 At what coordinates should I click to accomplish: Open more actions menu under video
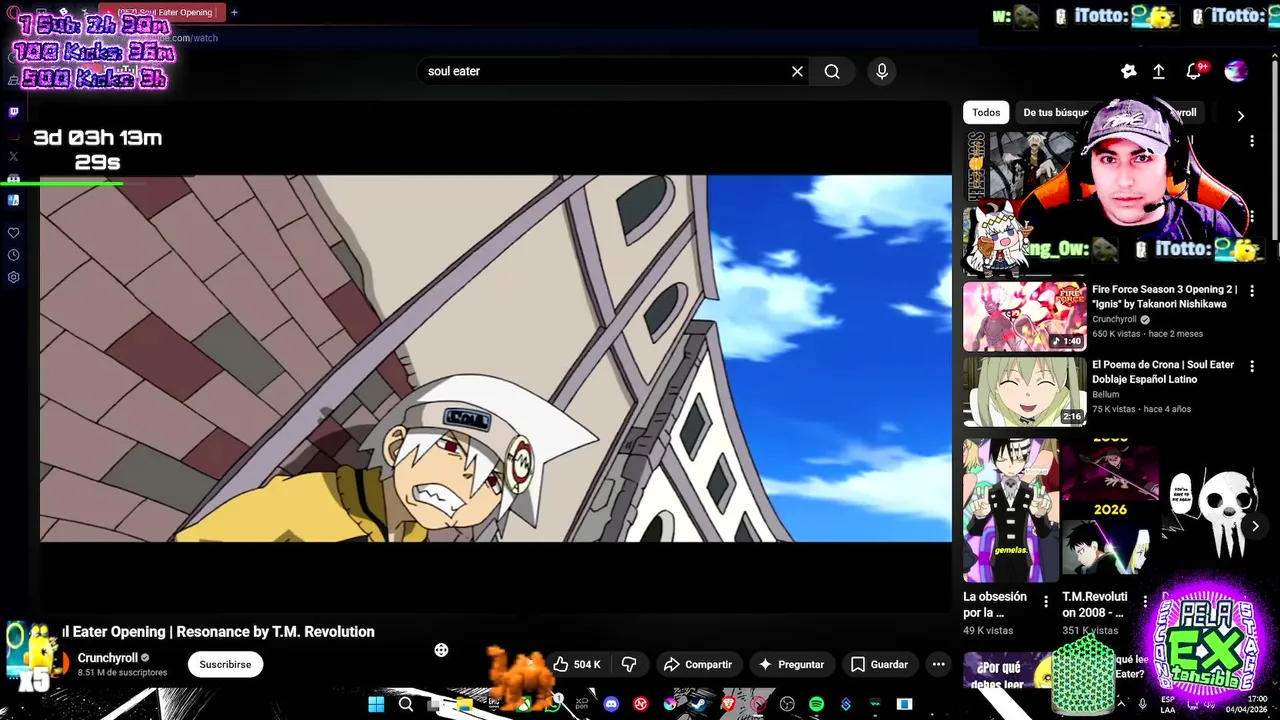coord(938,664)
